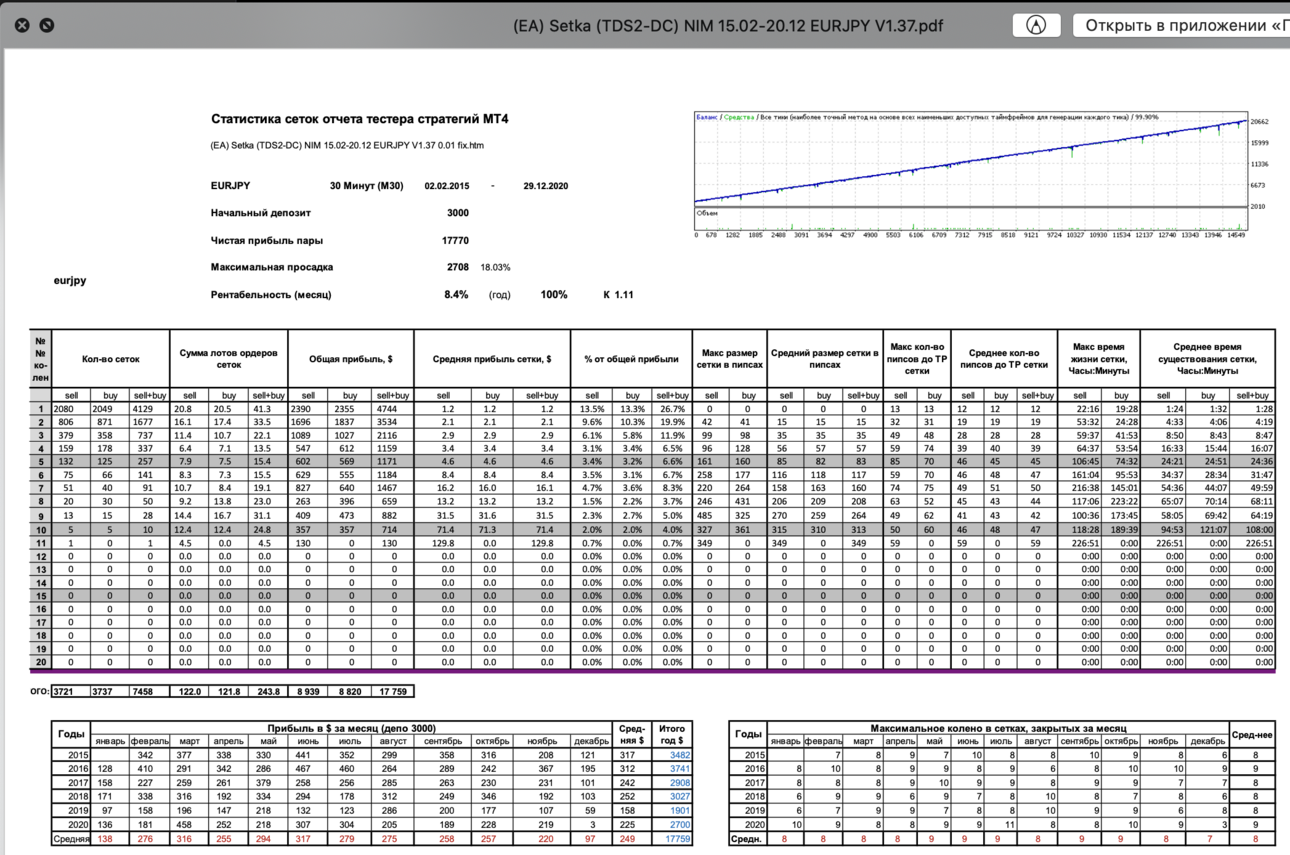Viewport: 1290px width, 855px height.
Task: Click the '30 Минут (M30)' timeframe text
Action: tap(367, 185)
